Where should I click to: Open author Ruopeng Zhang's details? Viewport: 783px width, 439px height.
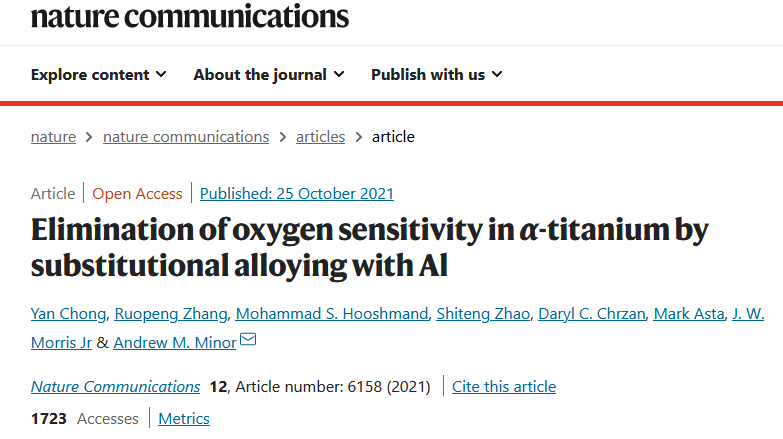pos(171,314)
